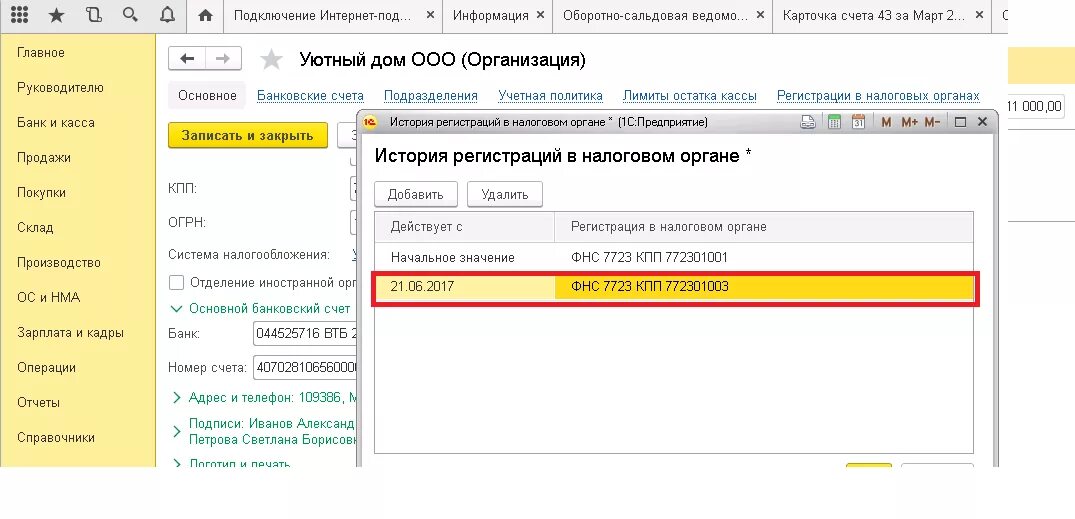Open Лимиты остатка кассы link
The width and height of the screenshot is (1075, 519).
point(690,96)
